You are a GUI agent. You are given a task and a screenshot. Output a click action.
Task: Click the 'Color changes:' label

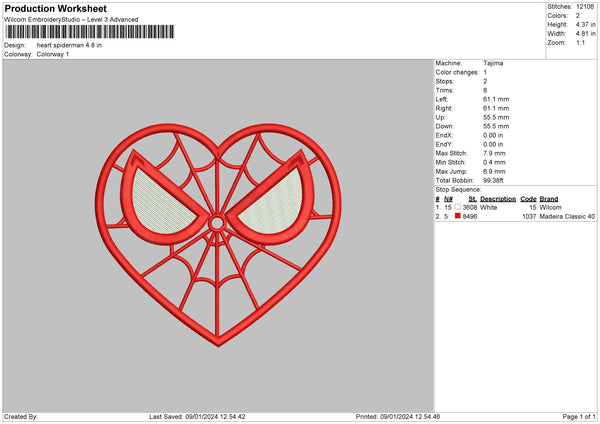(457, 72)
